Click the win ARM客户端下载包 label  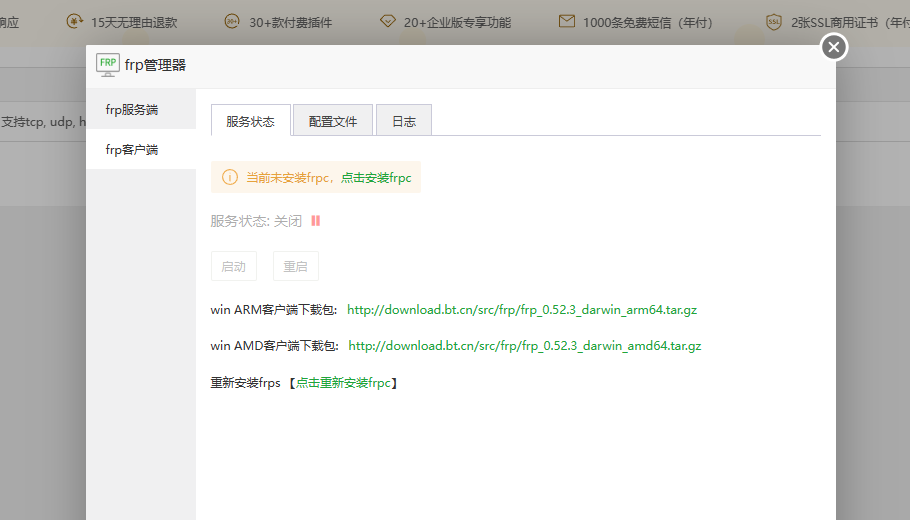(274, 310)
